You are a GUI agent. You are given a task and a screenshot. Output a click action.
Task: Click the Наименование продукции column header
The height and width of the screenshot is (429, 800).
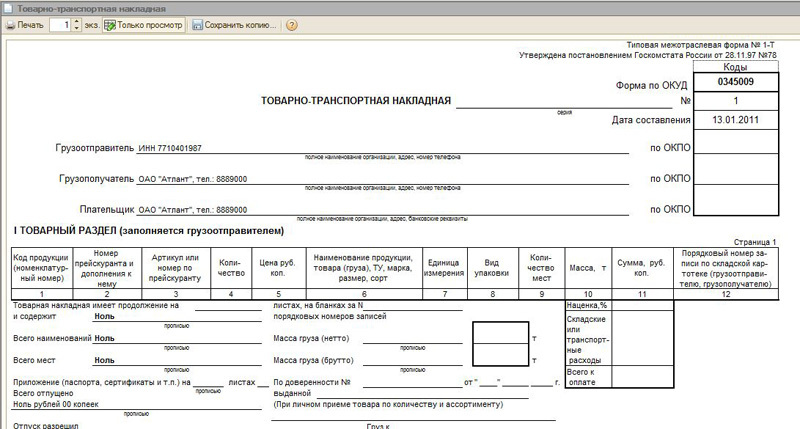point(364,267)
